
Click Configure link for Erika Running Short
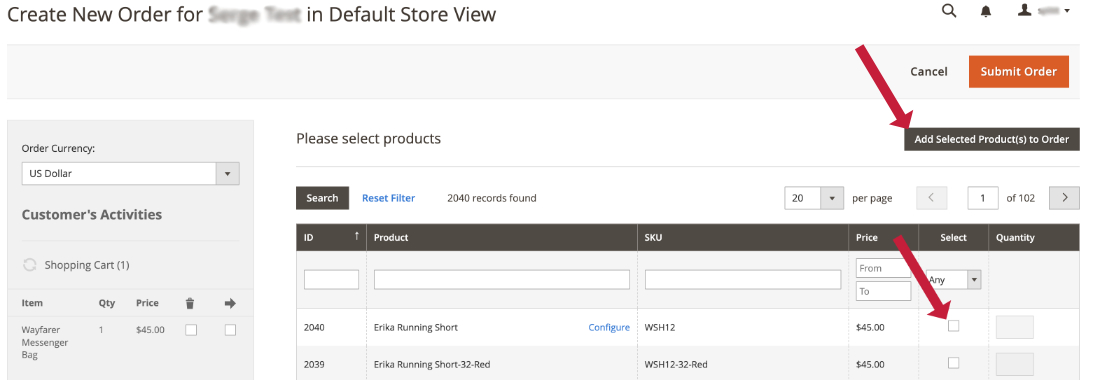[609, 327]
